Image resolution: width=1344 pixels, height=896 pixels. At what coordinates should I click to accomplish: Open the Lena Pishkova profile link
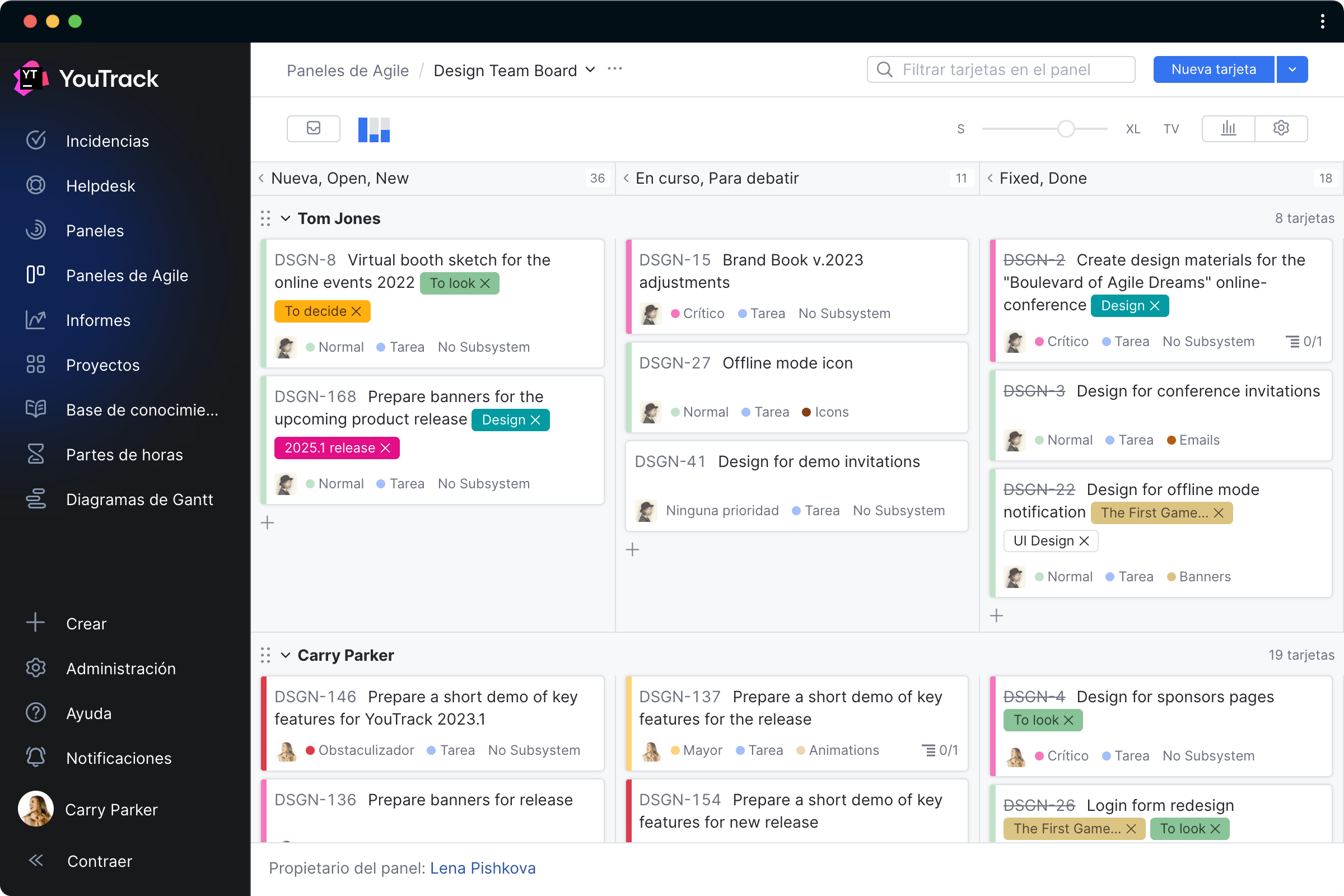pyautogui.click(x=482, y=867)
